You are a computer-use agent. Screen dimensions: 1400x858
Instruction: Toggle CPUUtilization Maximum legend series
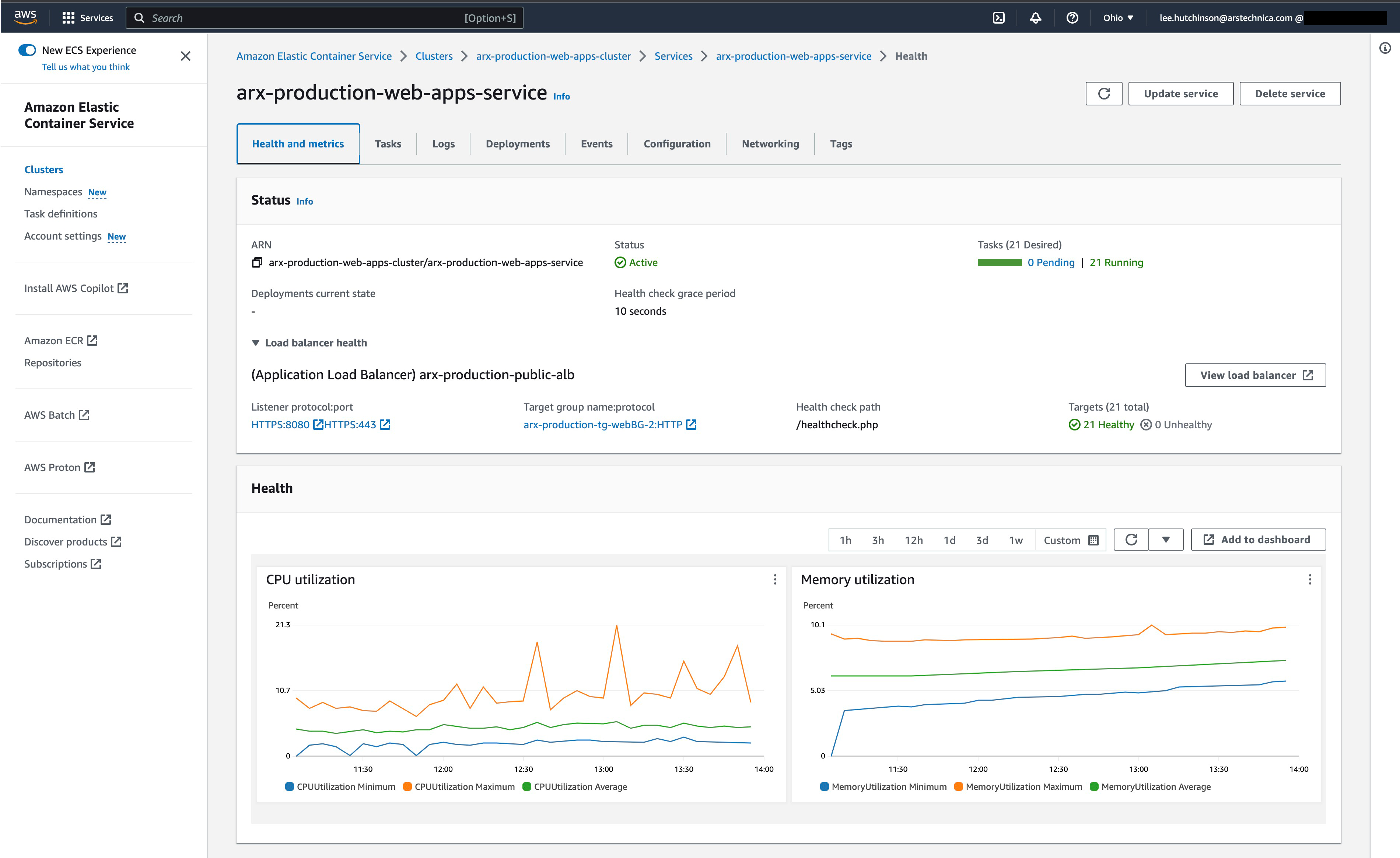[459, 787]
